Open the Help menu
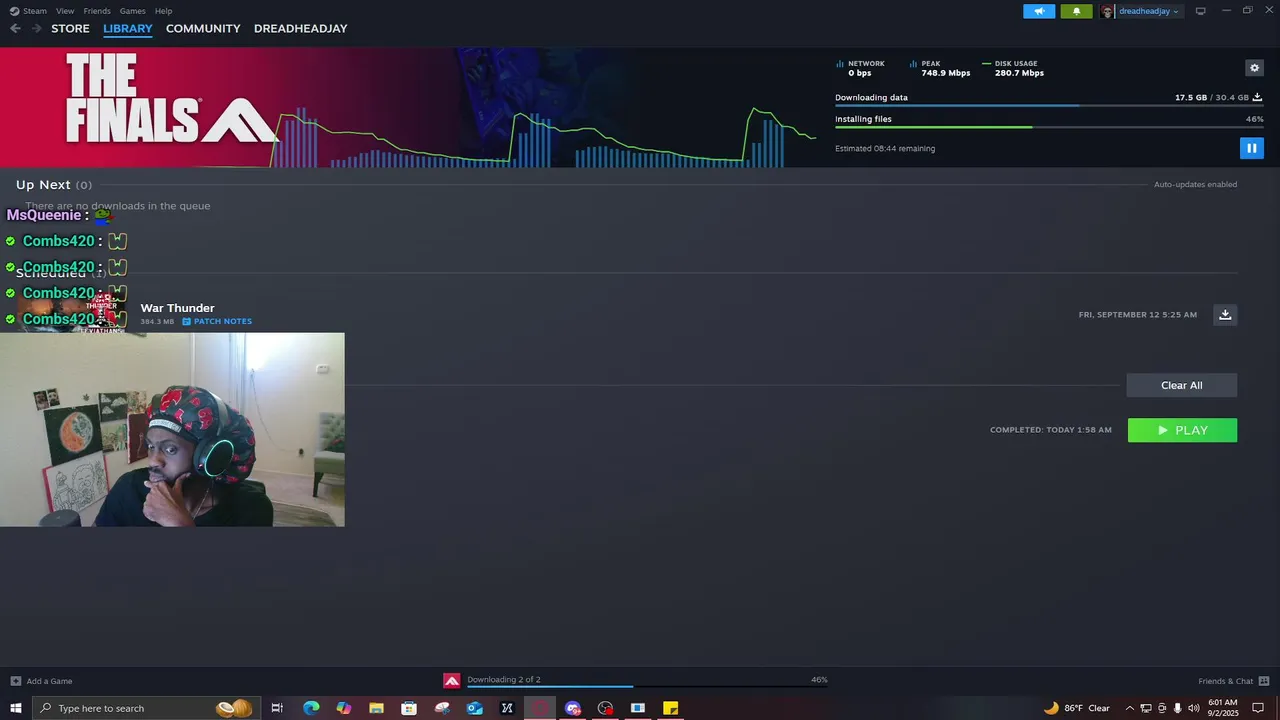Viewport: 1280px width, 720px height. click(x=163, y=11)
